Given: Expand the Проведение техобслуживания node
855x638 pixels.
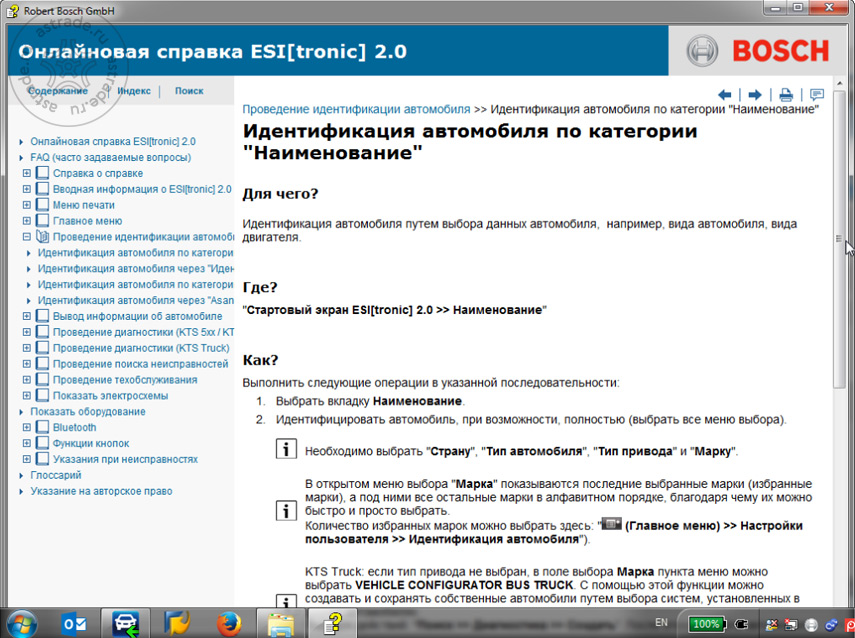Looking at the screenshot, I should pyautogui.click(x=26, y=379).
